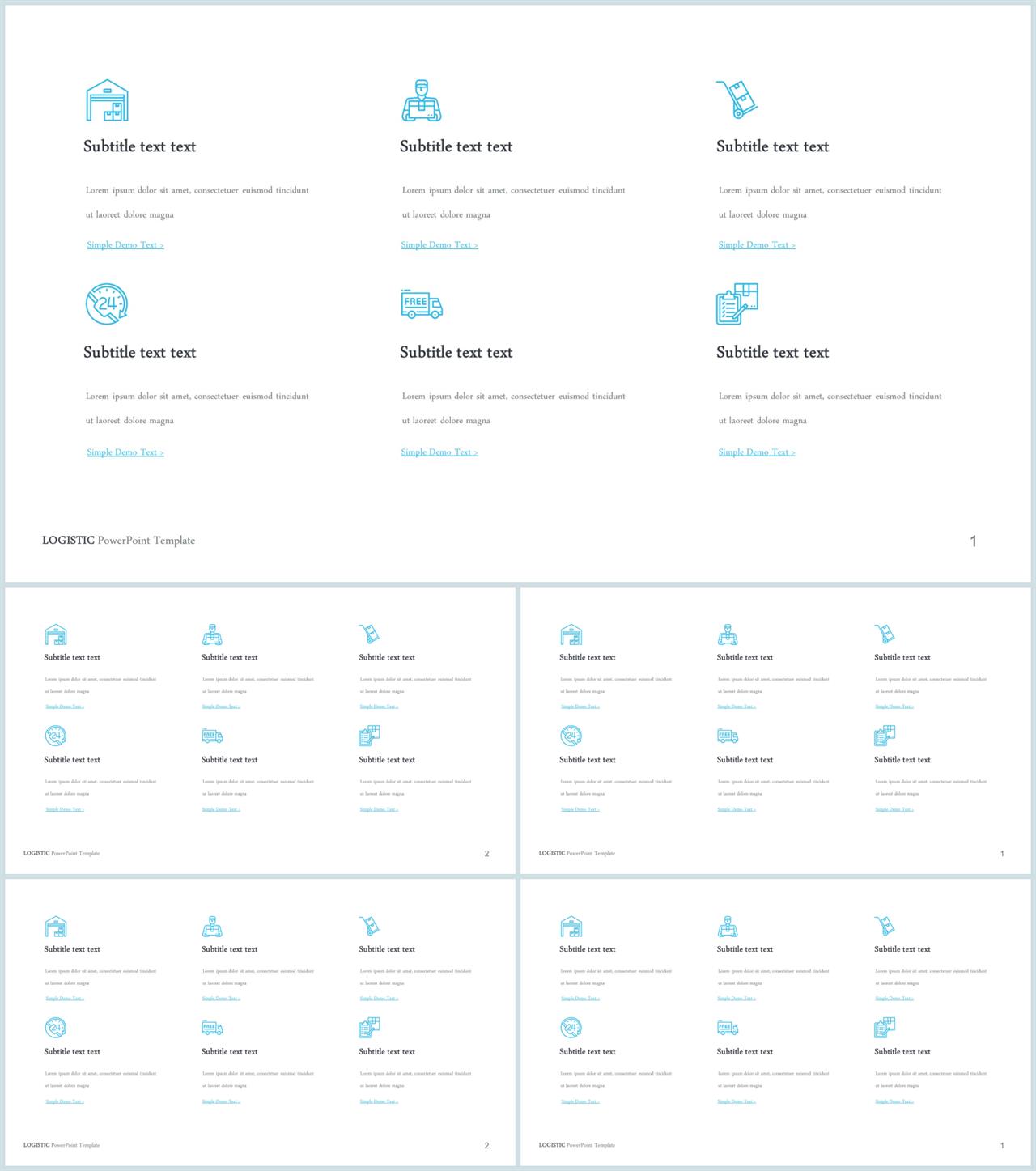Choose the 24-hour icon in the bottom-left slide
The height and width of the screenshot is (1171, 1036).
pyautogui.click(x=56, y=1028)
